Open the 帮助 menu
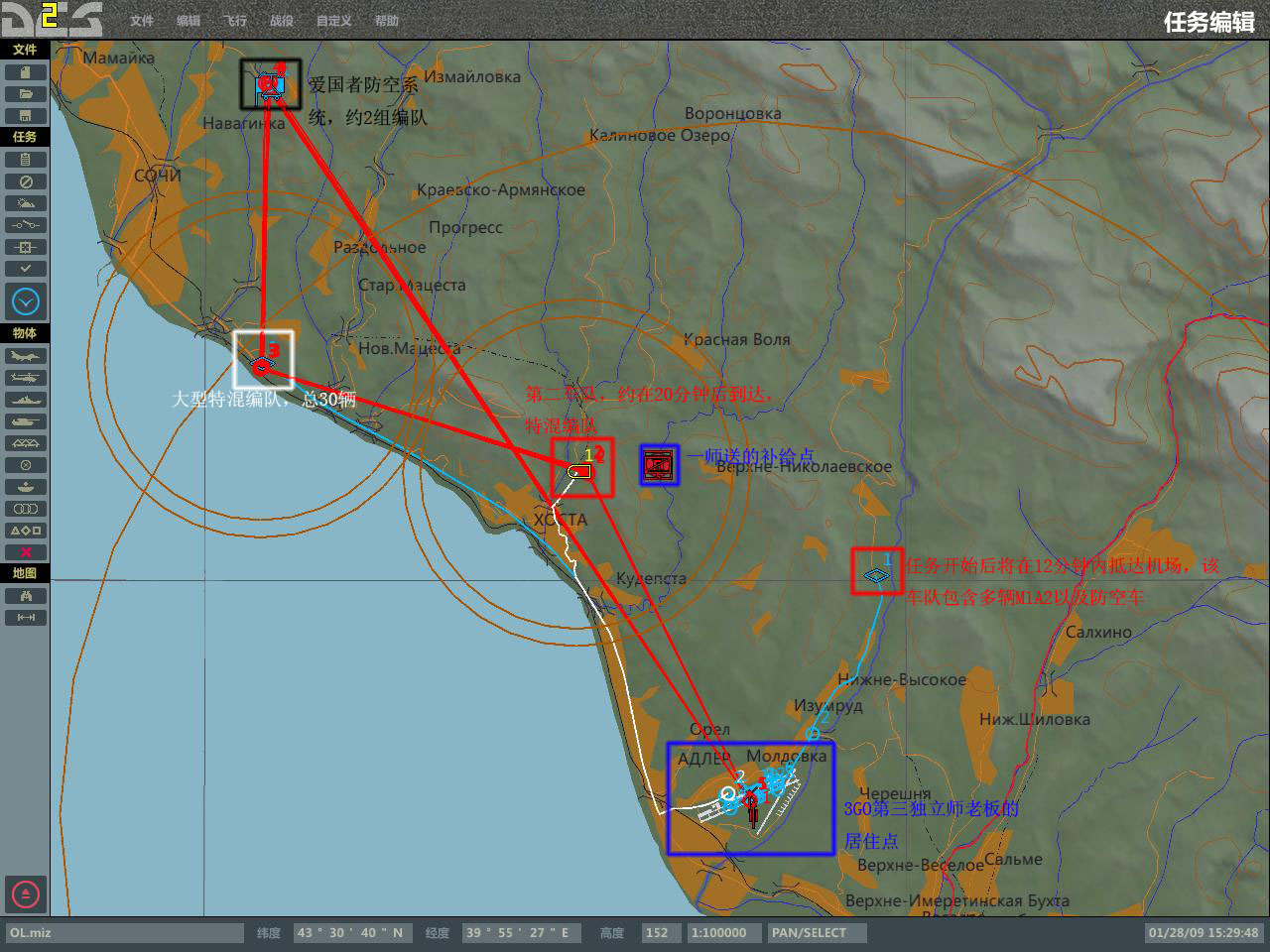 point(387,21)
